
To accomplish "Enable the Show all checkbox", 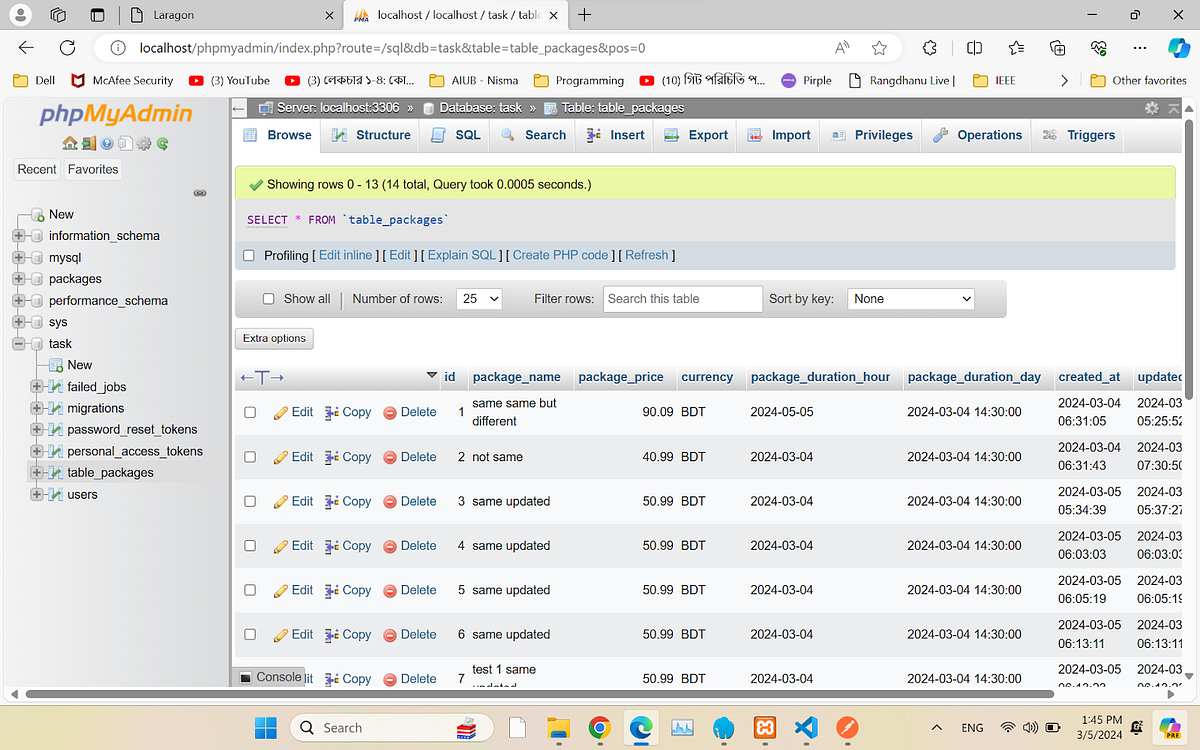I will point(268,298).
